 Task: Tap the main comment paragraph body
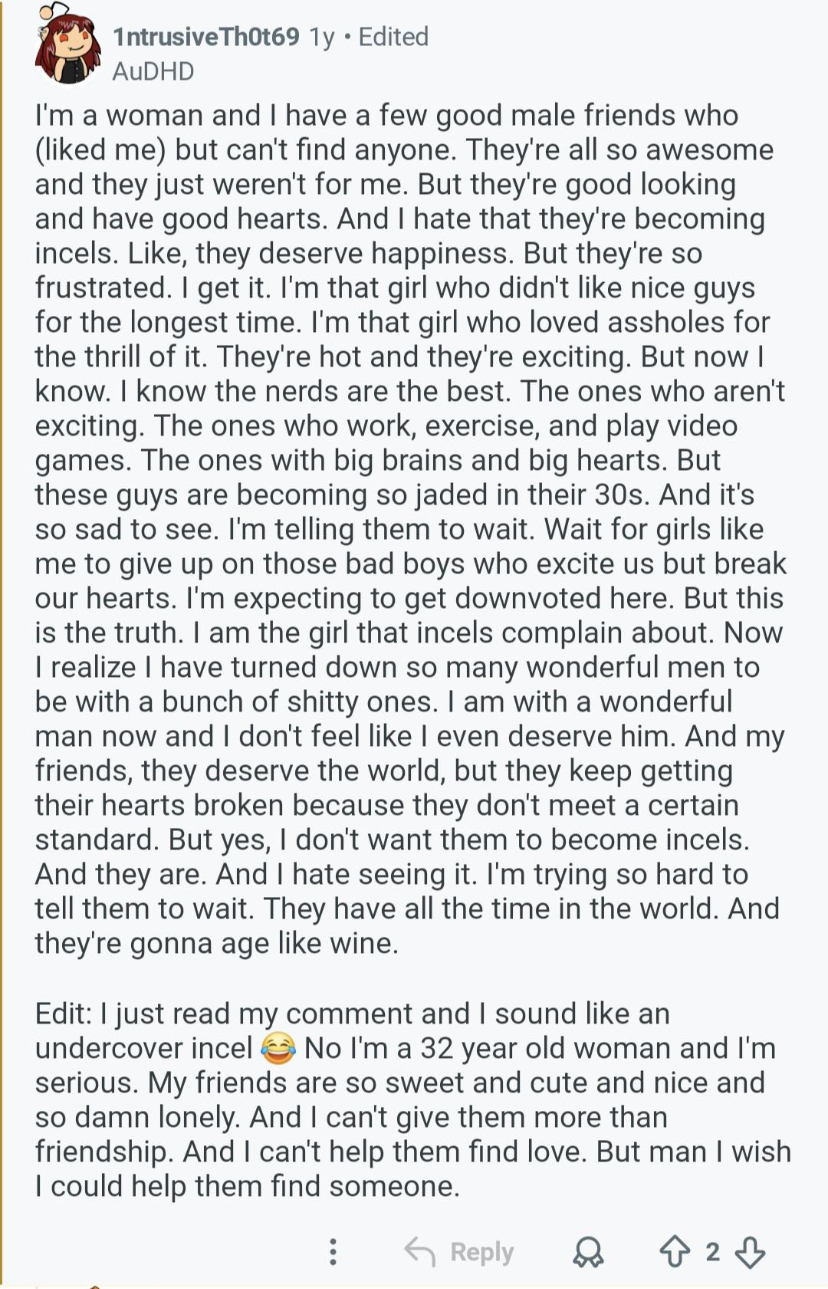pyautogui.click(x=411, y=529)
